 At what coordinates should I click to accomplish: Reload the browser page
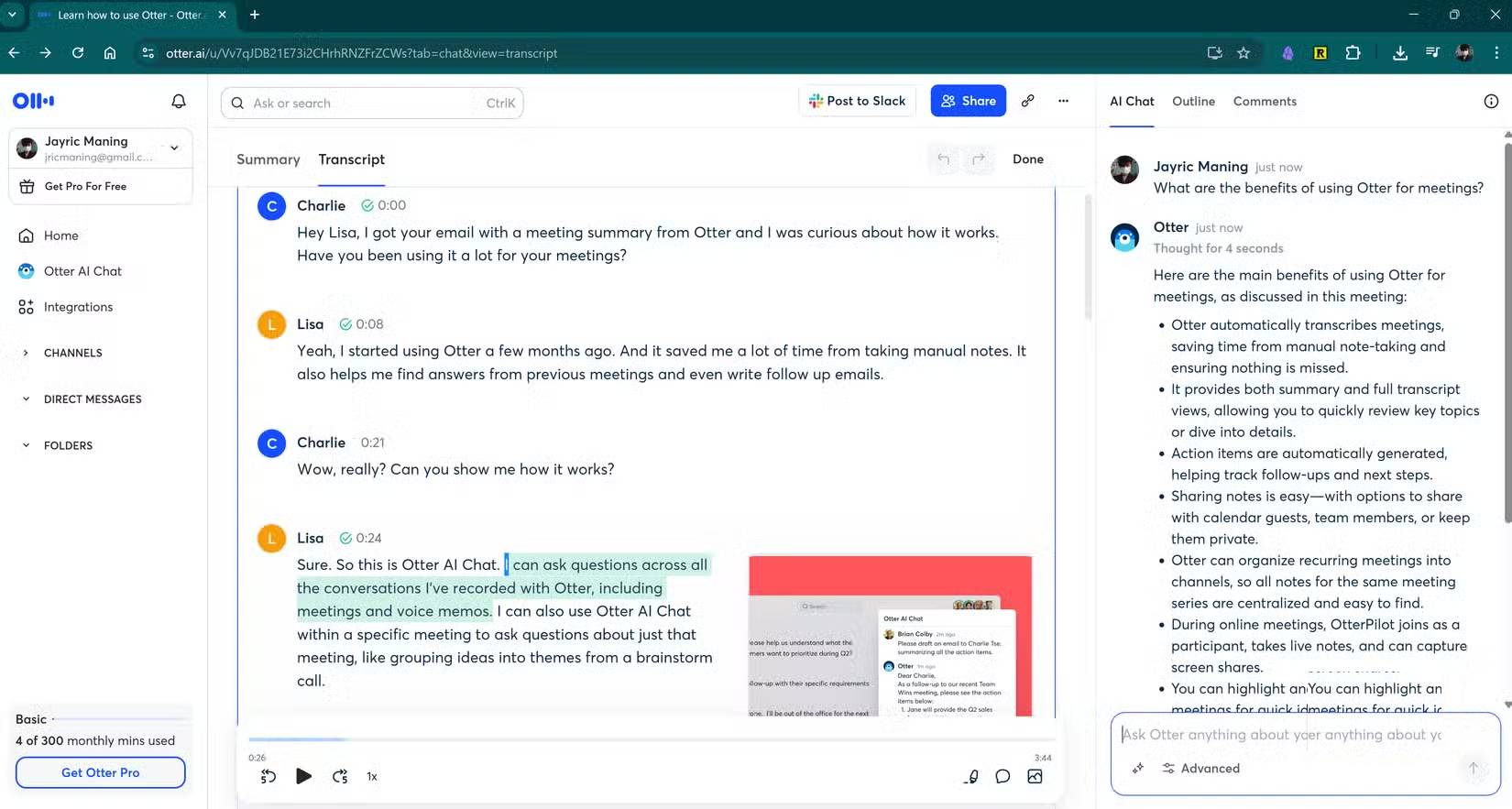(x=78, y=53)
